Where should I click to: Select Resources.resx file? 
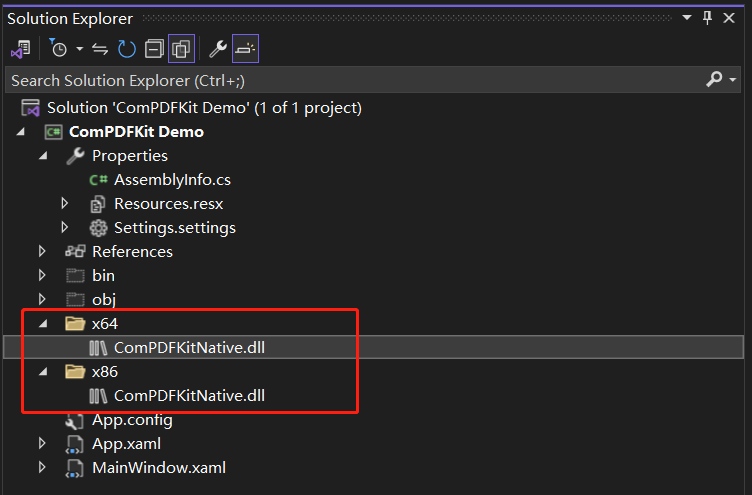click(x=168, y=204)
